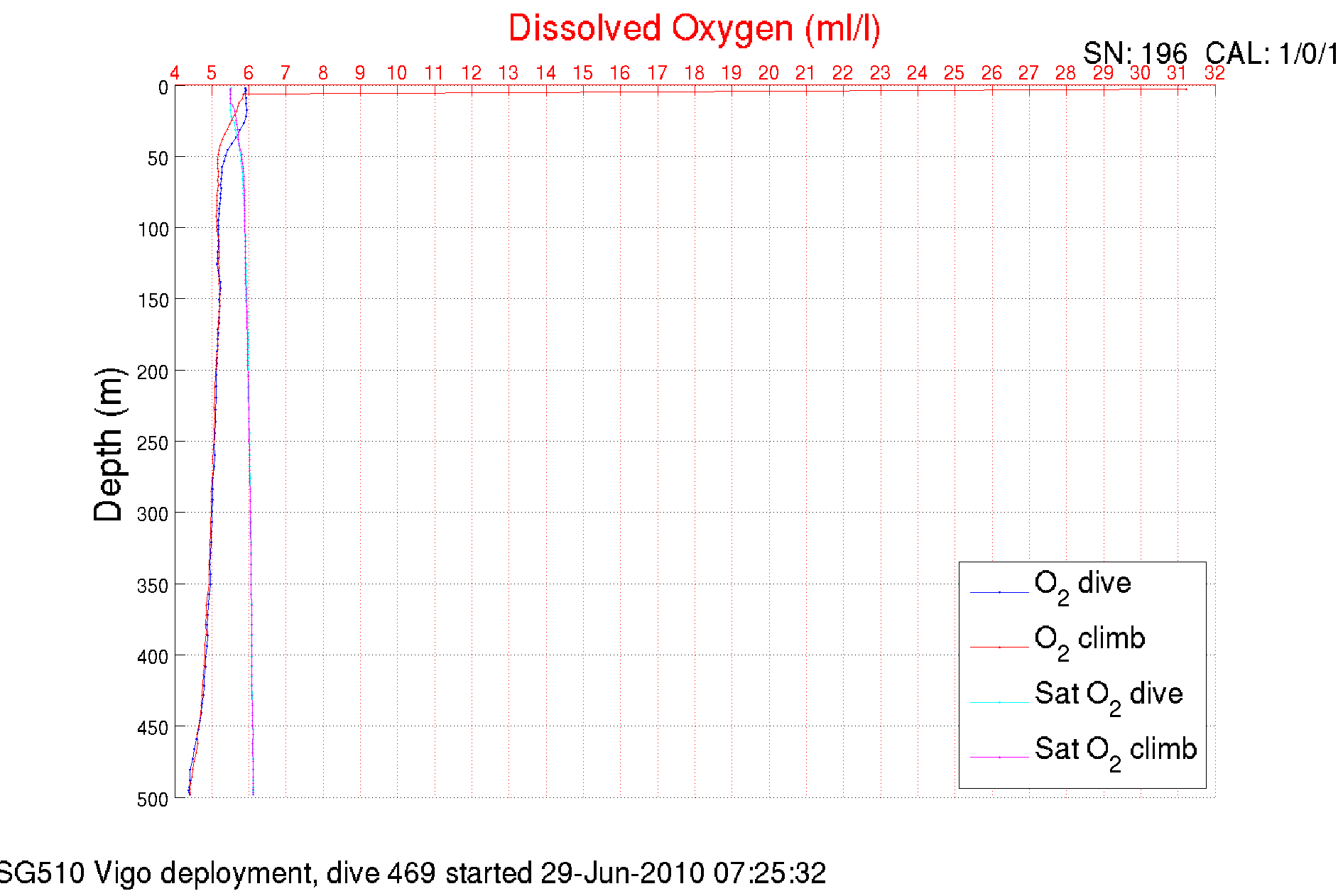Click the depth tick label '300'
1343x896 pixels.
point(153,515)
